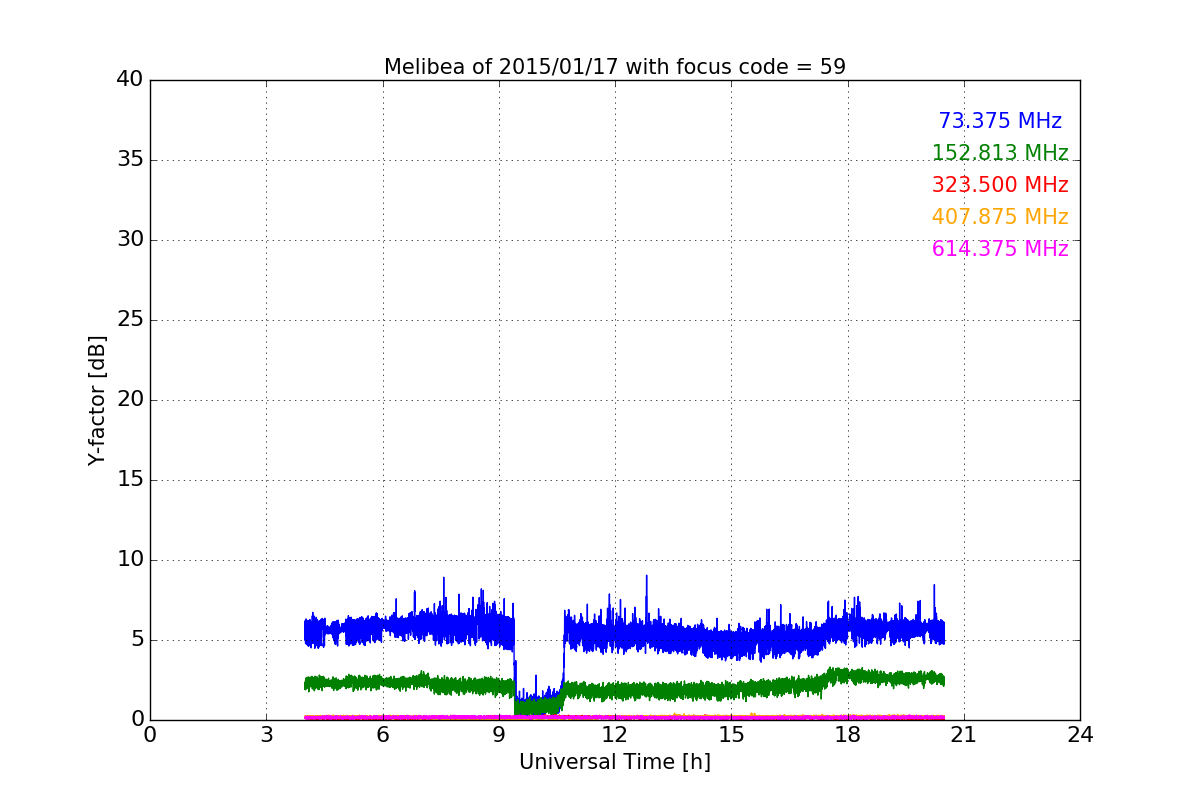Click the 'Y-factor [dB]' axis label
The image size is (1200, 800).
pyautogui.click(x=97, y=400)
